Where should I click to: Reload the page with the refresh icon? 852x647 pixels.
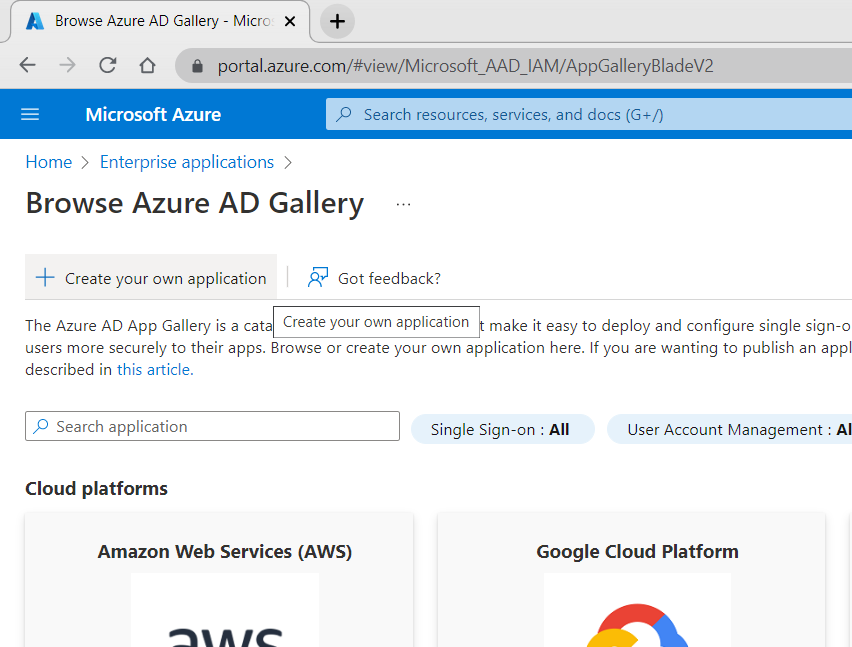point(108,65)
